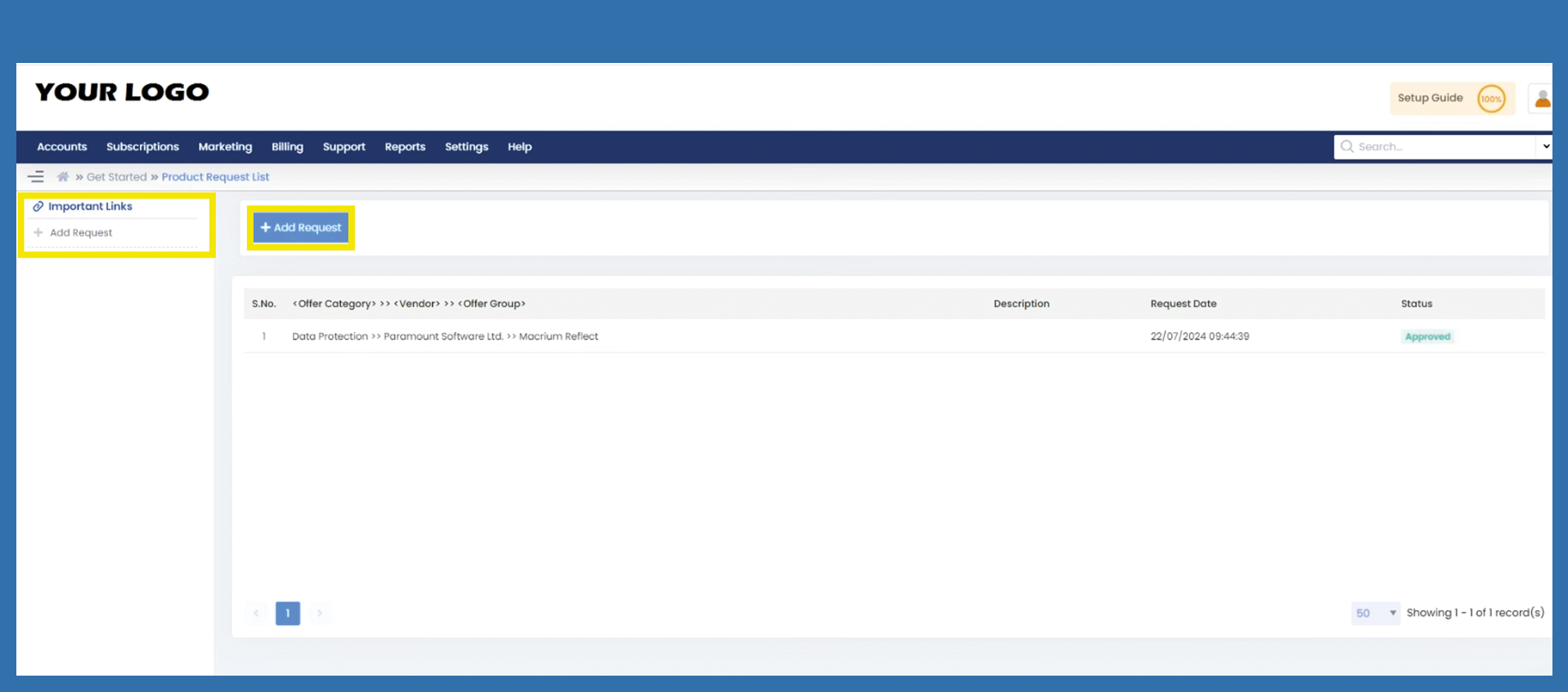
Task: Open the search box dropdown arrow
Action: (1545, 146)
